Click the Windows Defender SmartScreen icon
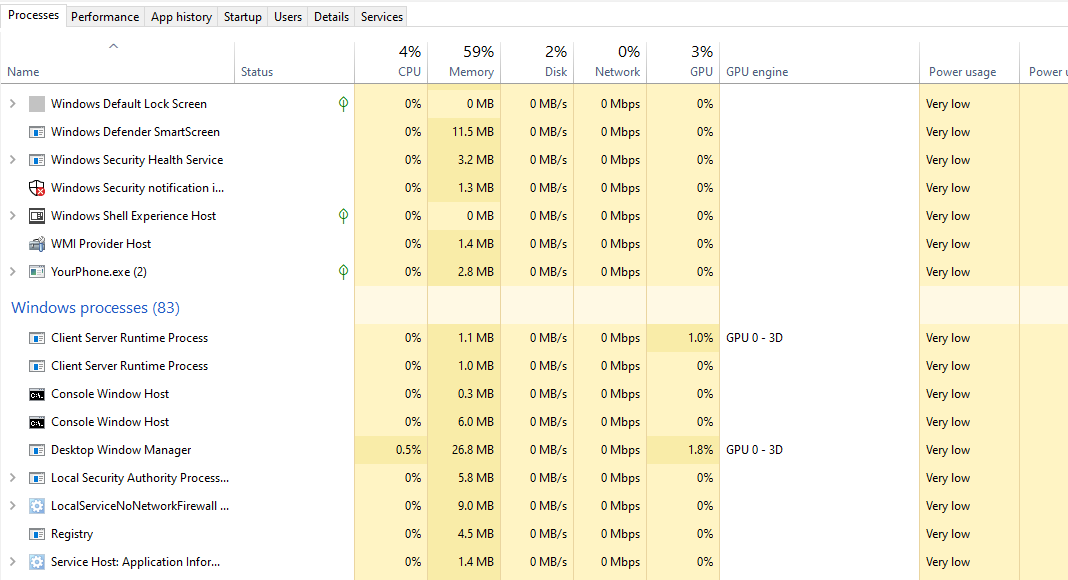Screen dimensions: 1068x580 click(x=37, y=131)
